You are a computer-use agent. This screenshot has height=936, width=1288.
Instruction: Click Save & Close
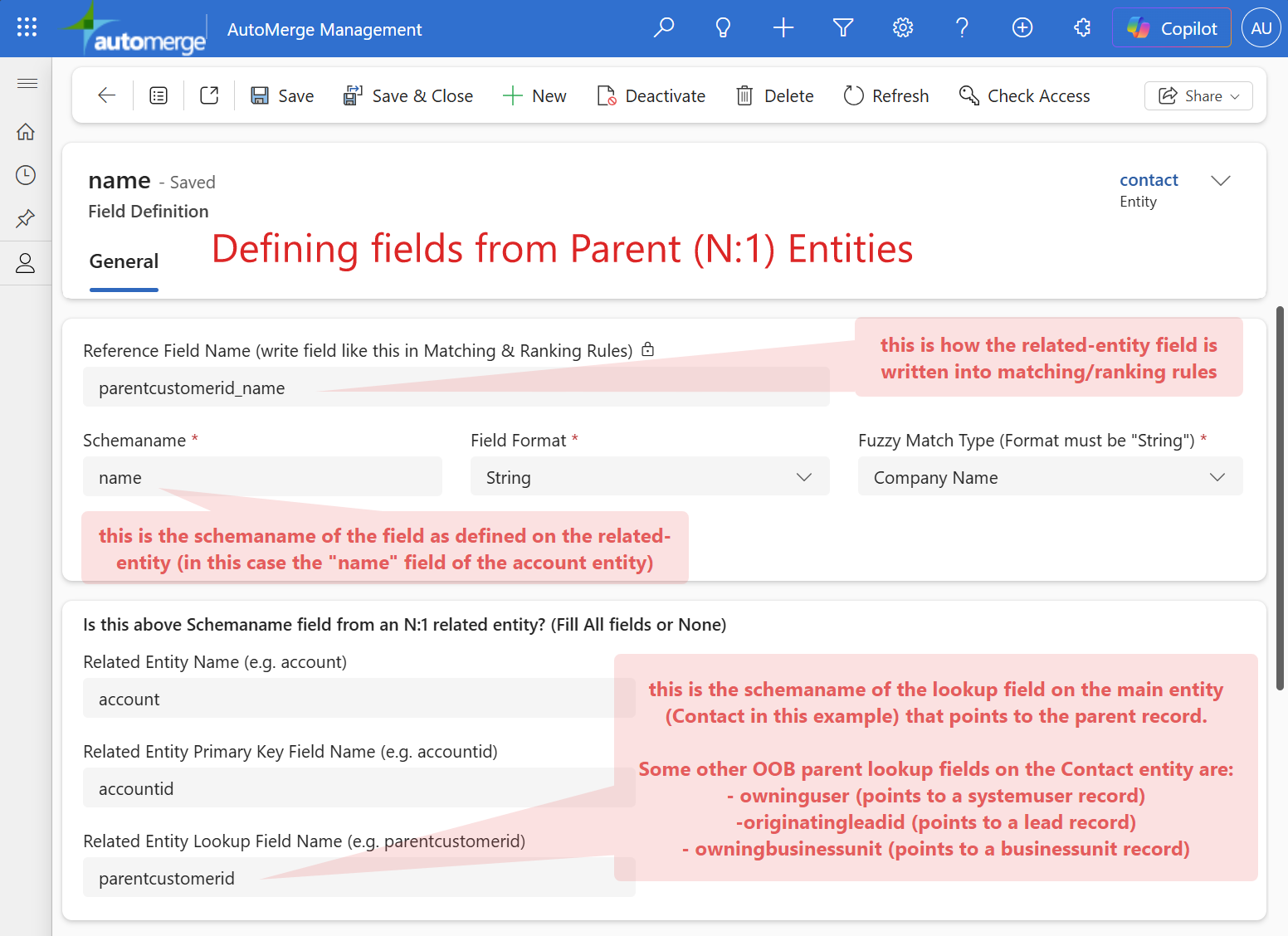(x=408, y=95)
